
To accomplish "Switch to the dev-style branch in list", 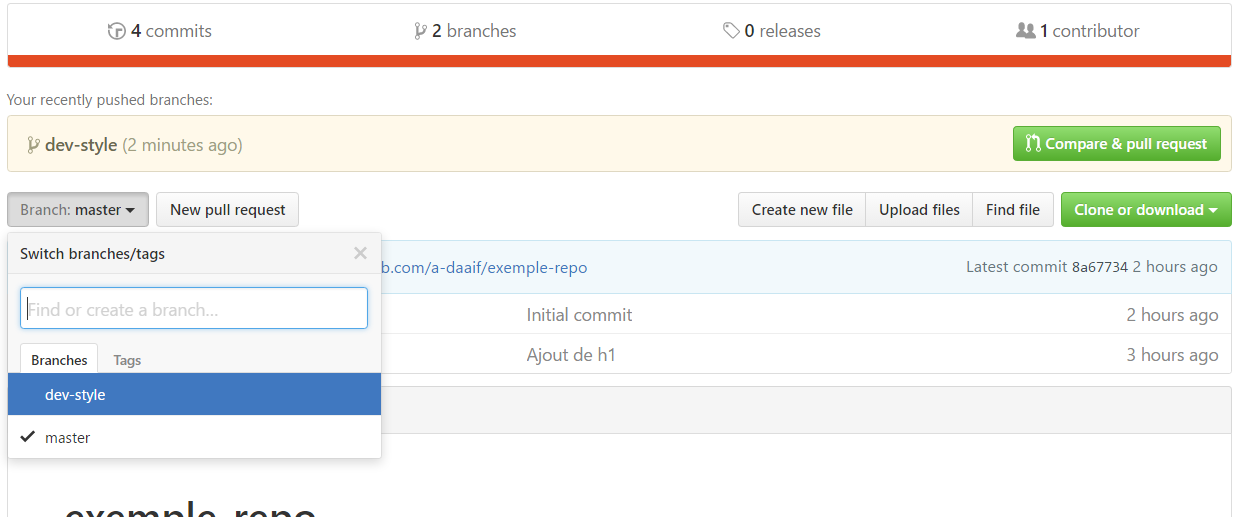I will coord(75,395).
